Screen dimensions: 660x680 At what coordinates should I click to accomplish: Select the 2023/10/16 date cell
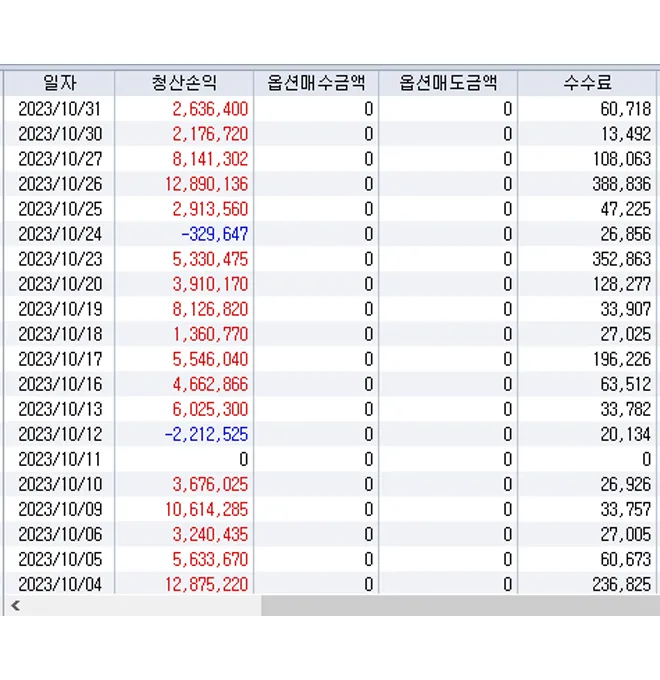point(59,384)
